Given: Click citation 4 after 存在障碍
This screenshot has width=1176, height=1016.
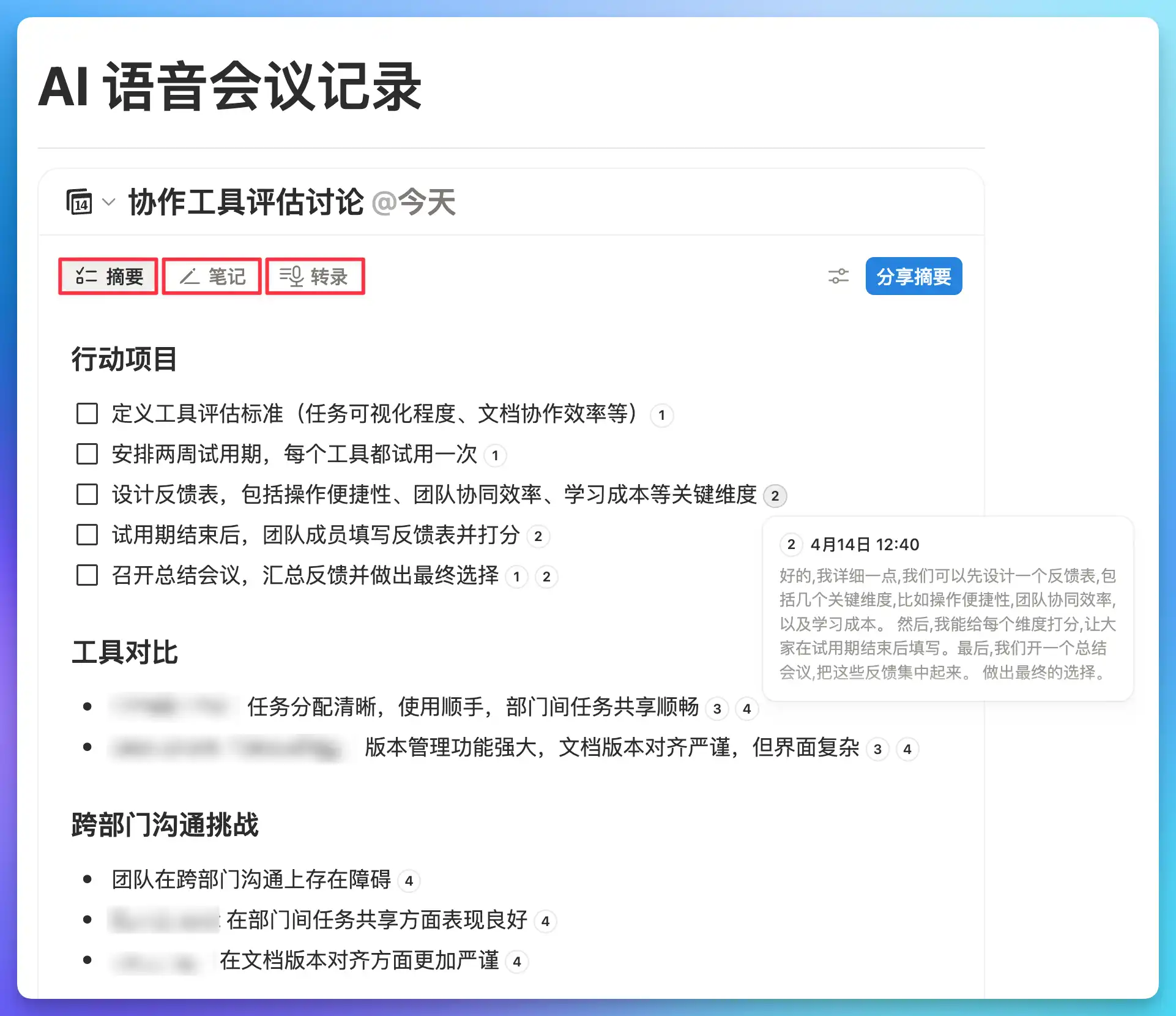Looking at the screenshot, I should pos(409,881).
